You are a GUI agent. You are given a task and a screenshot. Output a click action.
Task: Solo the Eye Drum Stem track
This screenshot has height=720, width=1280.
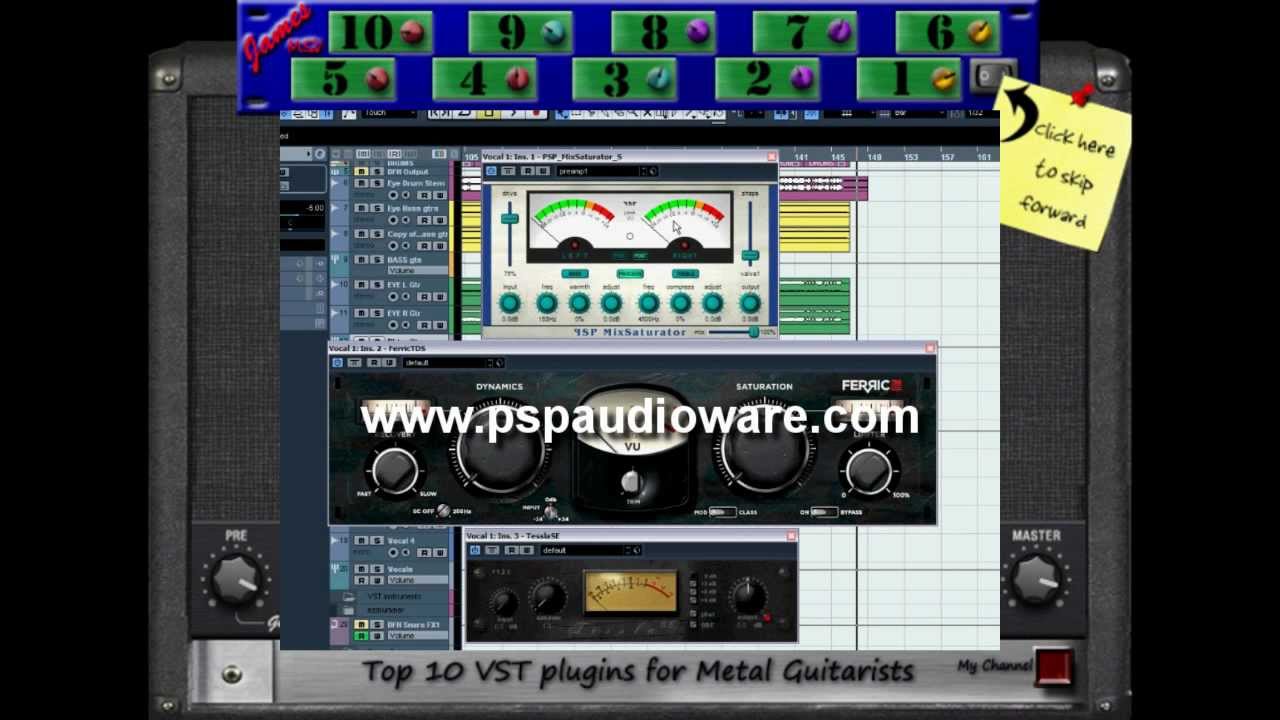pyautogui.click(x=376, y=183)
